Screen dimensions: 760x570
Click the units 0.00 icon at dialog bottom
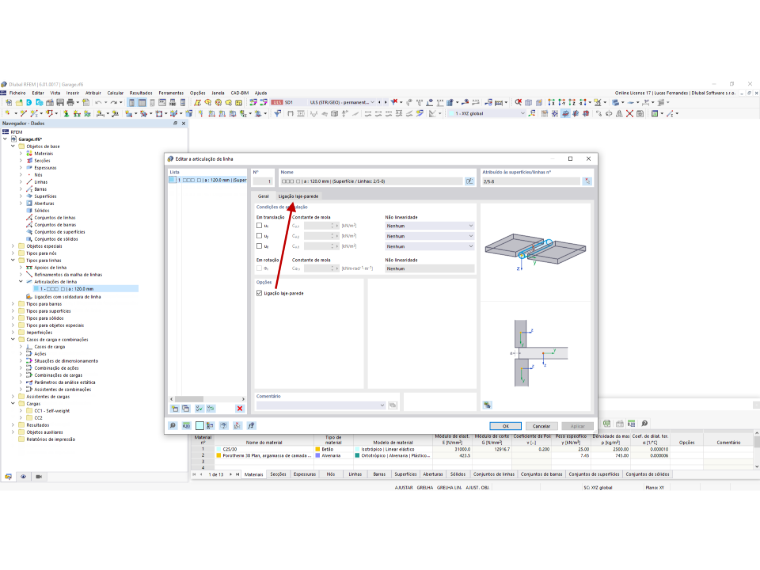click(186, 426)
